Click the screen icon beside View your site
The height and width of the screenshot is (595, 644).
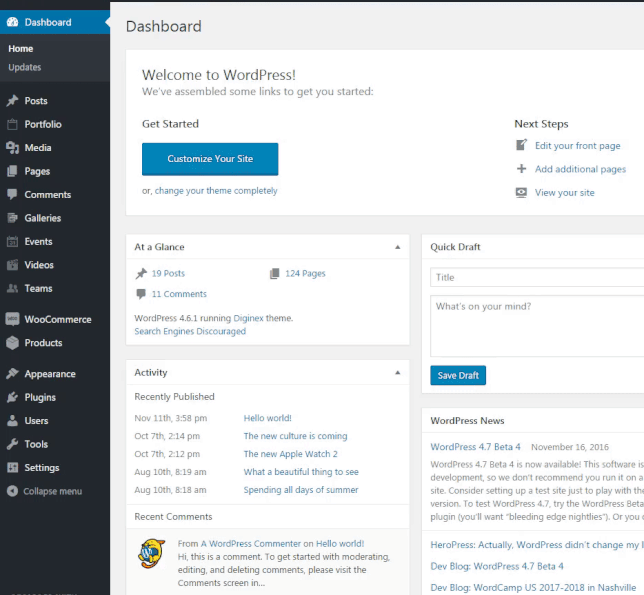click(521, 192)
